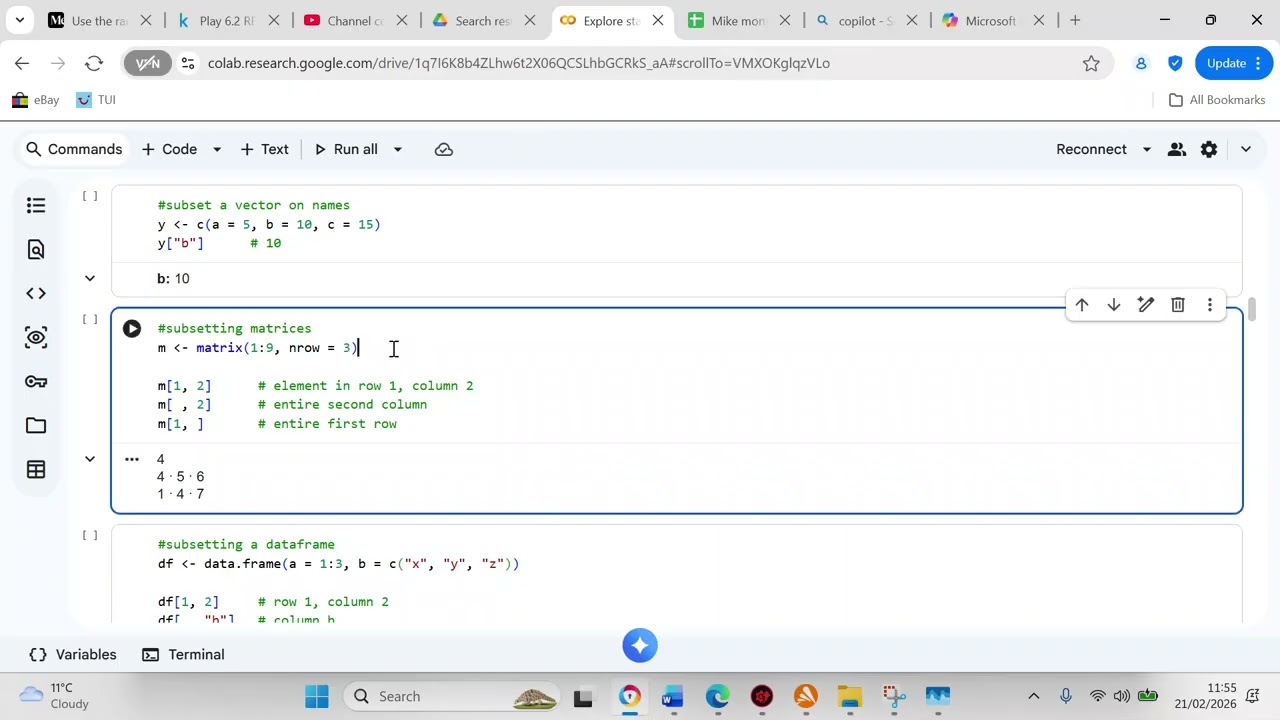The image size is (1280, 720).
Task: Open the Commands palette
Action: (x=74, y=149)
